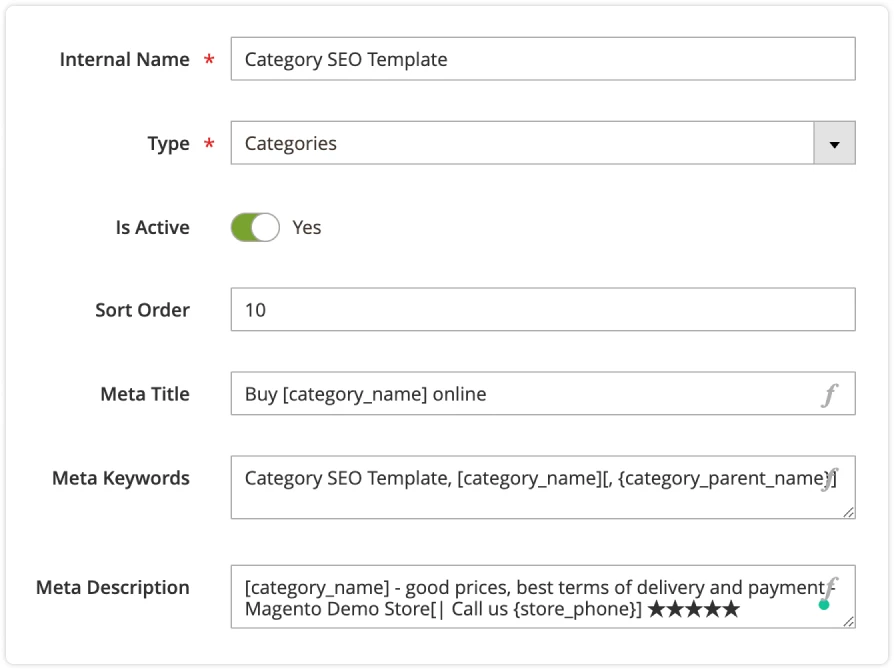Click the resize grip of Meta Keywords textarea
Screen dimensions: 894x670
click(x=849, y=514)
